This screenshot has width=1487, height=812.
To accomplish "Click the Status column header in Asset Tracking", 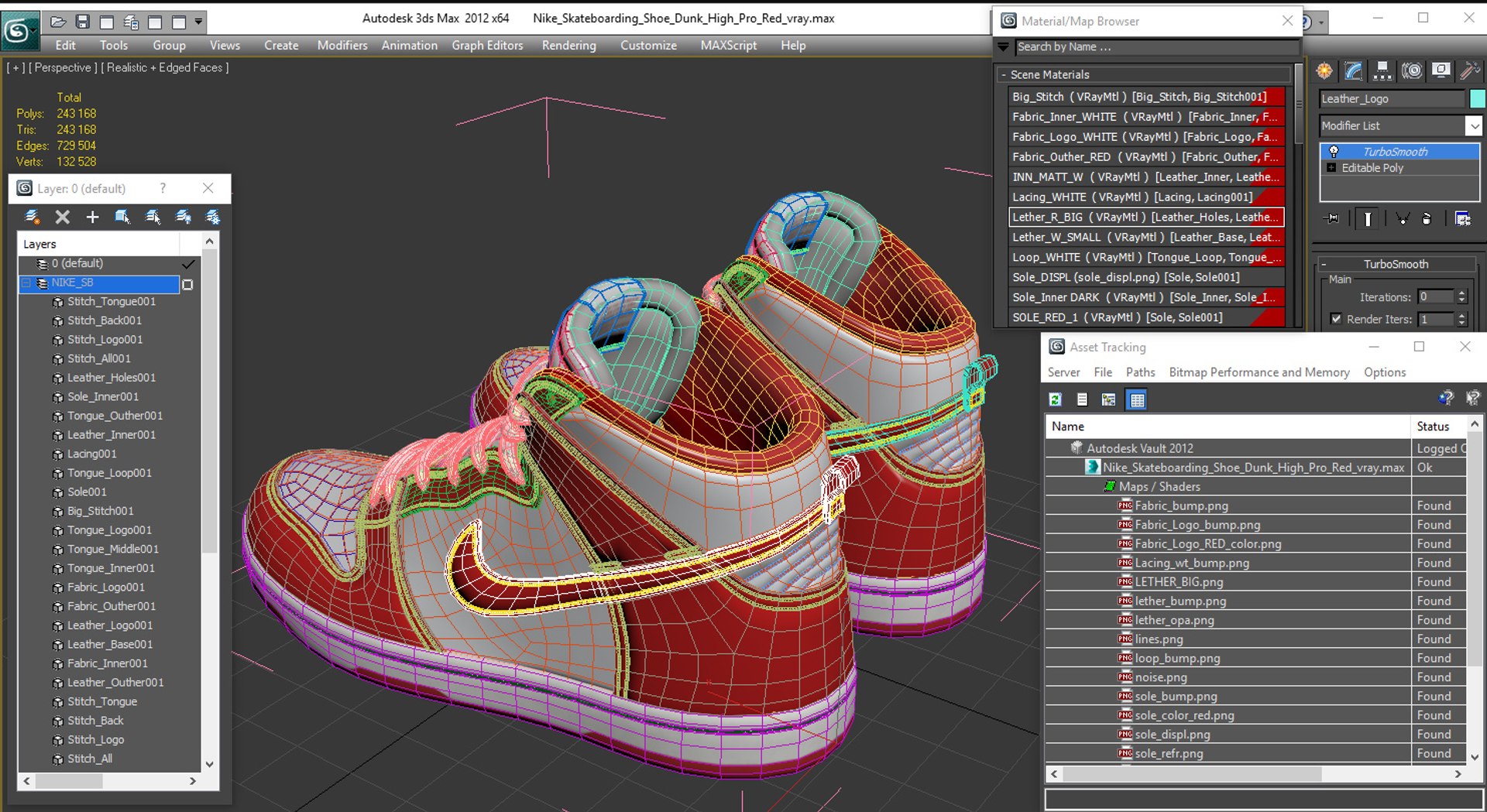I will [1439, 427].
